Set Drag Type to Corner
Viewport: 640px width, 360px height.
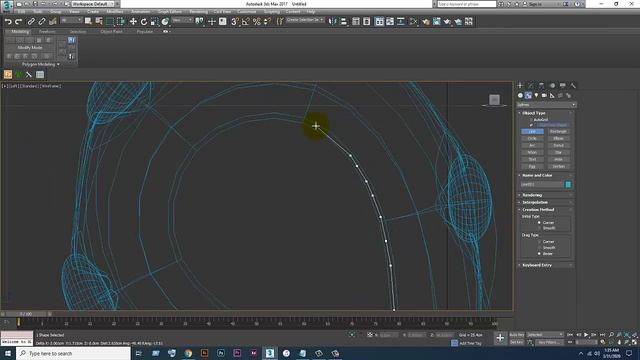point(539,242)
